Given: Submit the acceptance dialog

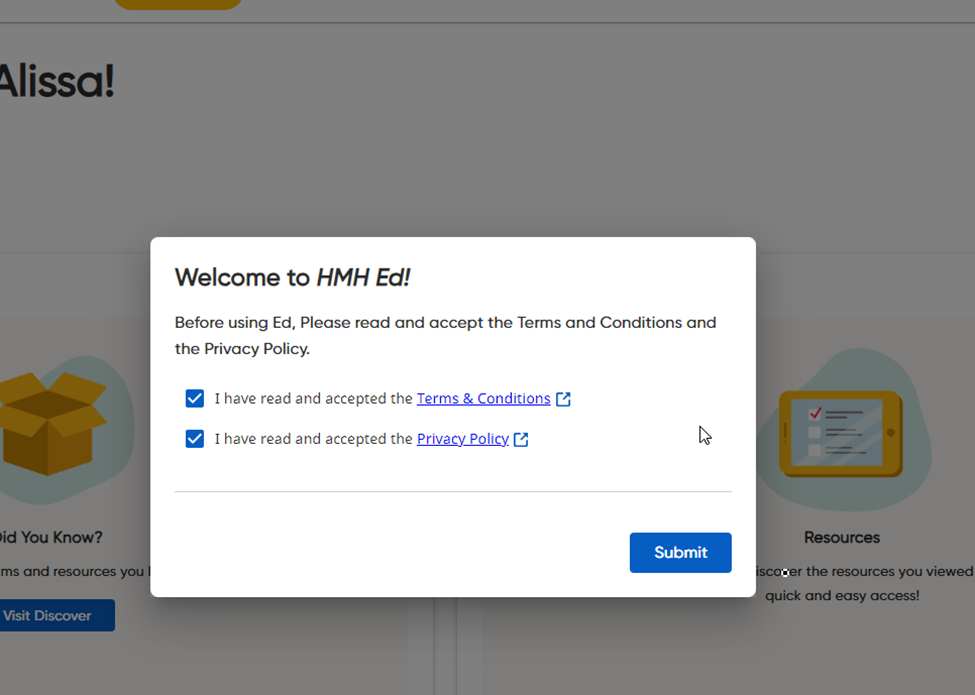Looking at the screenshot, I should point(680,553).
